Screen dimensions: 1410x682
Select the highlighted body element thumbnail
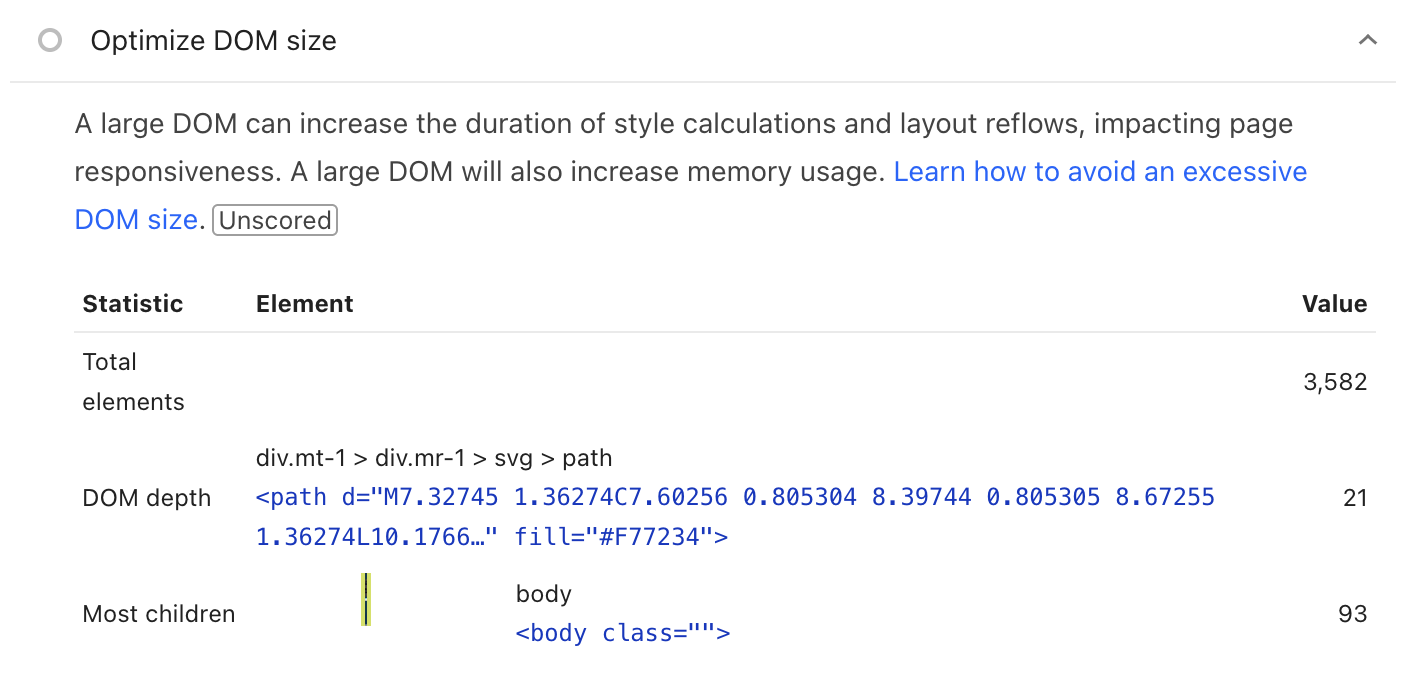click(366, 600)
